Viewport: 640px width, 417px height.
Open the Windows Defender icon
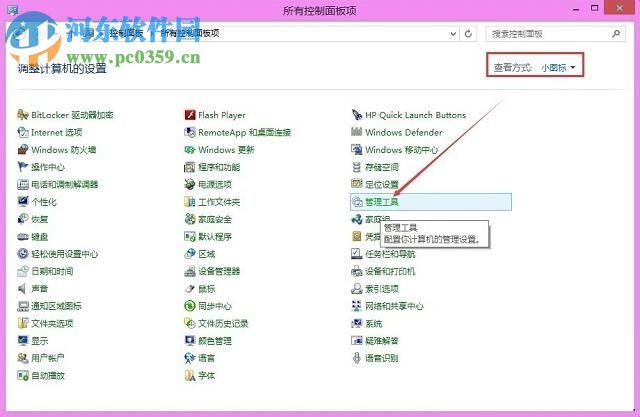click(x=357, y=132)
